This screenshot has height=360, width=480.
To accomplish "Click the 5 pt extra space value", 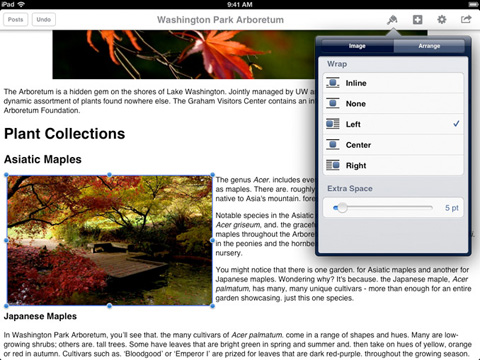I will pyautogui.click(x=452, y=208).
